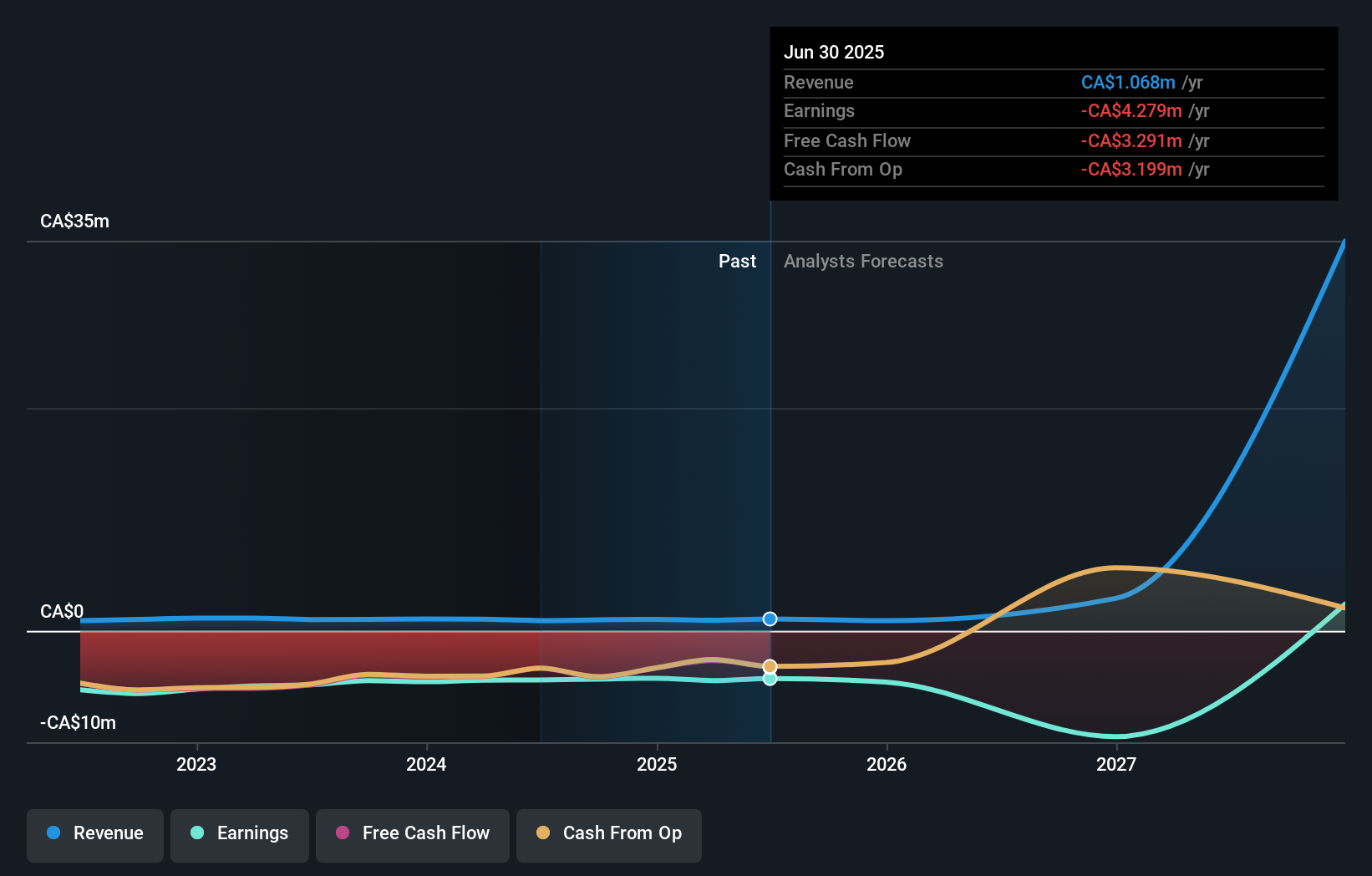The image size is (1372, 876).
Task: Click the Past section label
Action: (737, 261)
